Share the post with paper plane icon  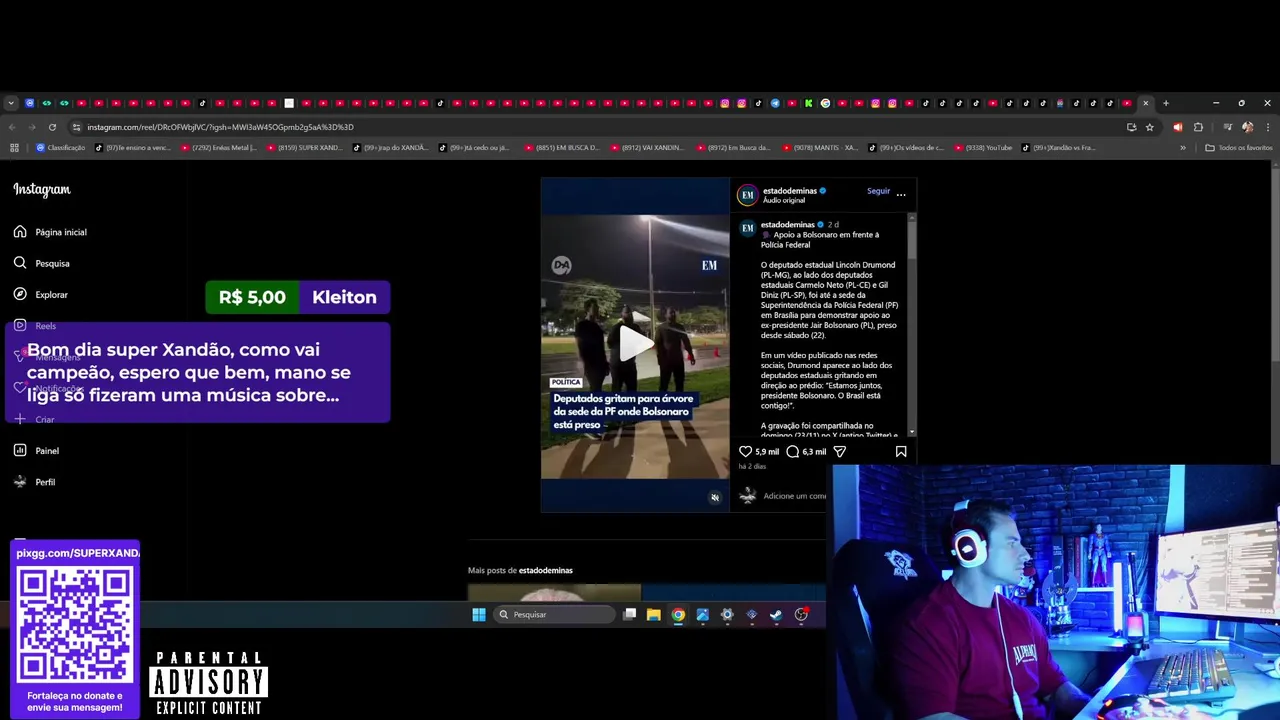(x=840, y=452)
